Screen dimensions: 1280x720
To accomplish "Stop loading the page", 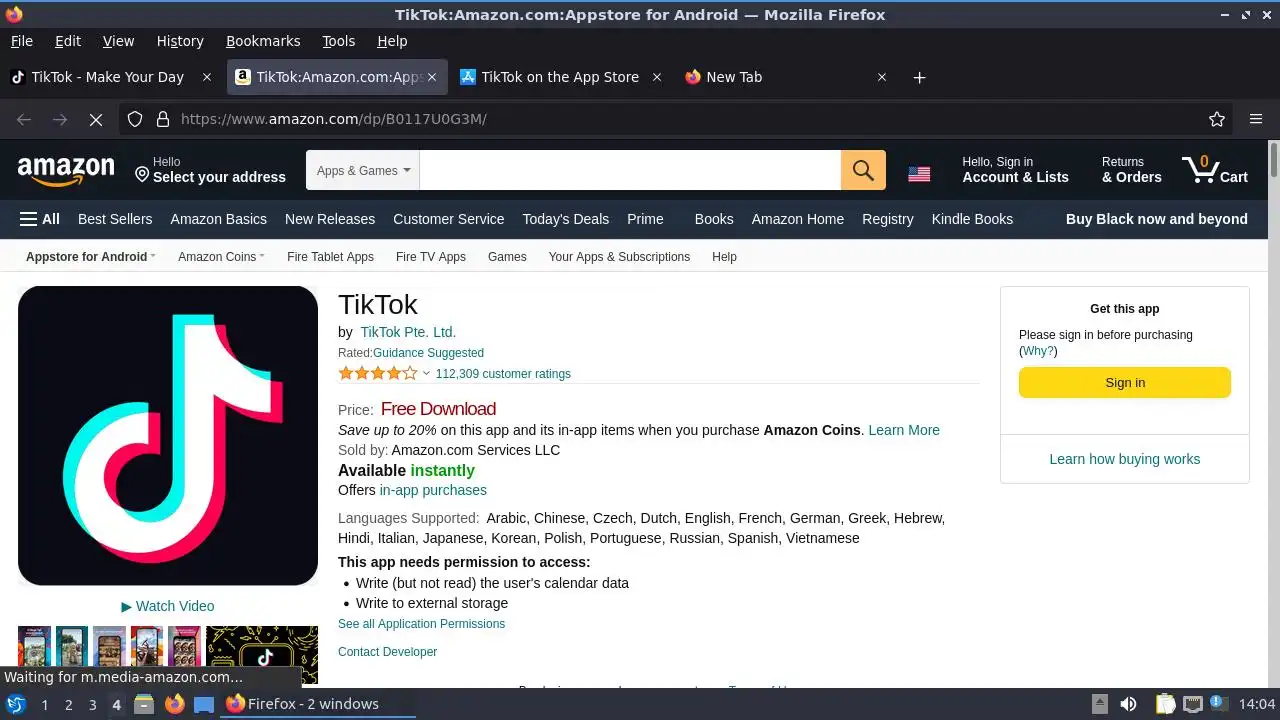I will [96, 119].
